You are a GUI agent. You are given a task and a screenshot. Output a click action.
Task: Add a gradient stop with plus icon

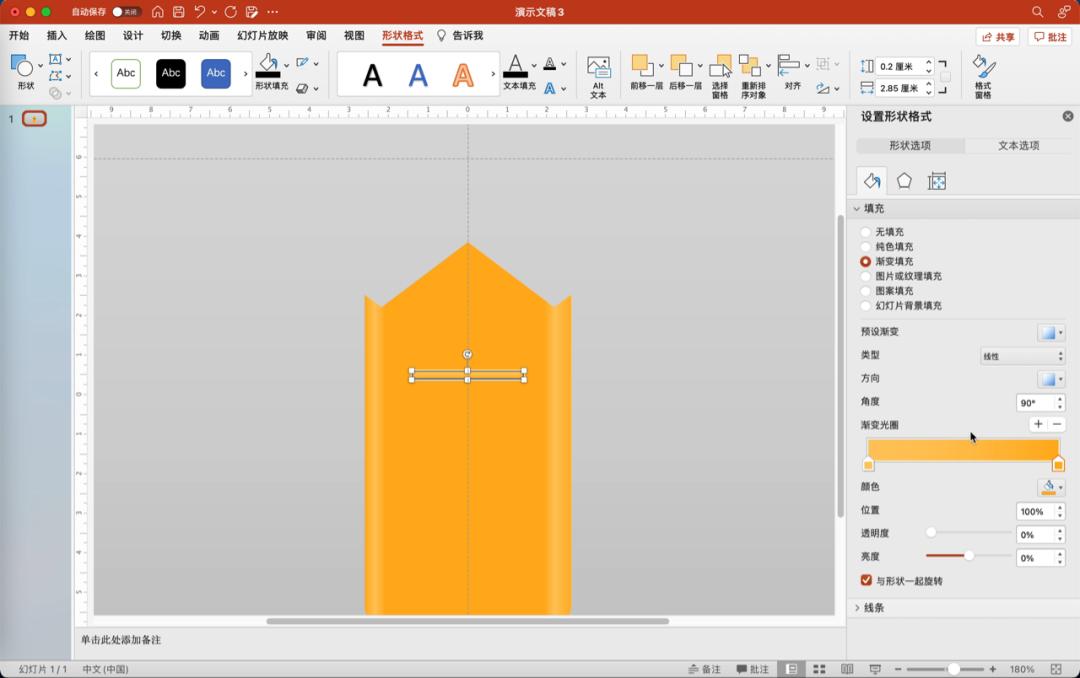pyautogui.click(x=1038, y=425)
